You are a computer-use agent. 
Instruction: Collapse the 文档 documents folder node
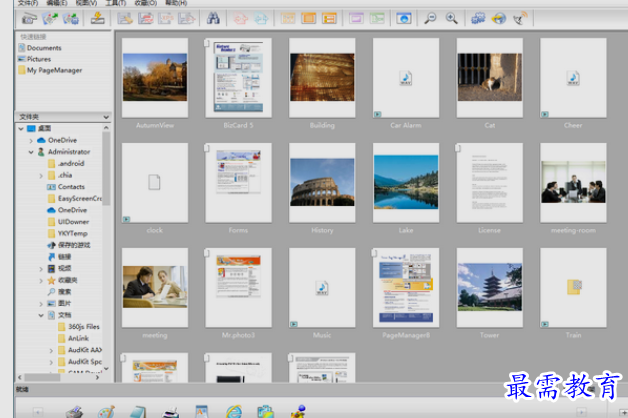click(41, 315)
